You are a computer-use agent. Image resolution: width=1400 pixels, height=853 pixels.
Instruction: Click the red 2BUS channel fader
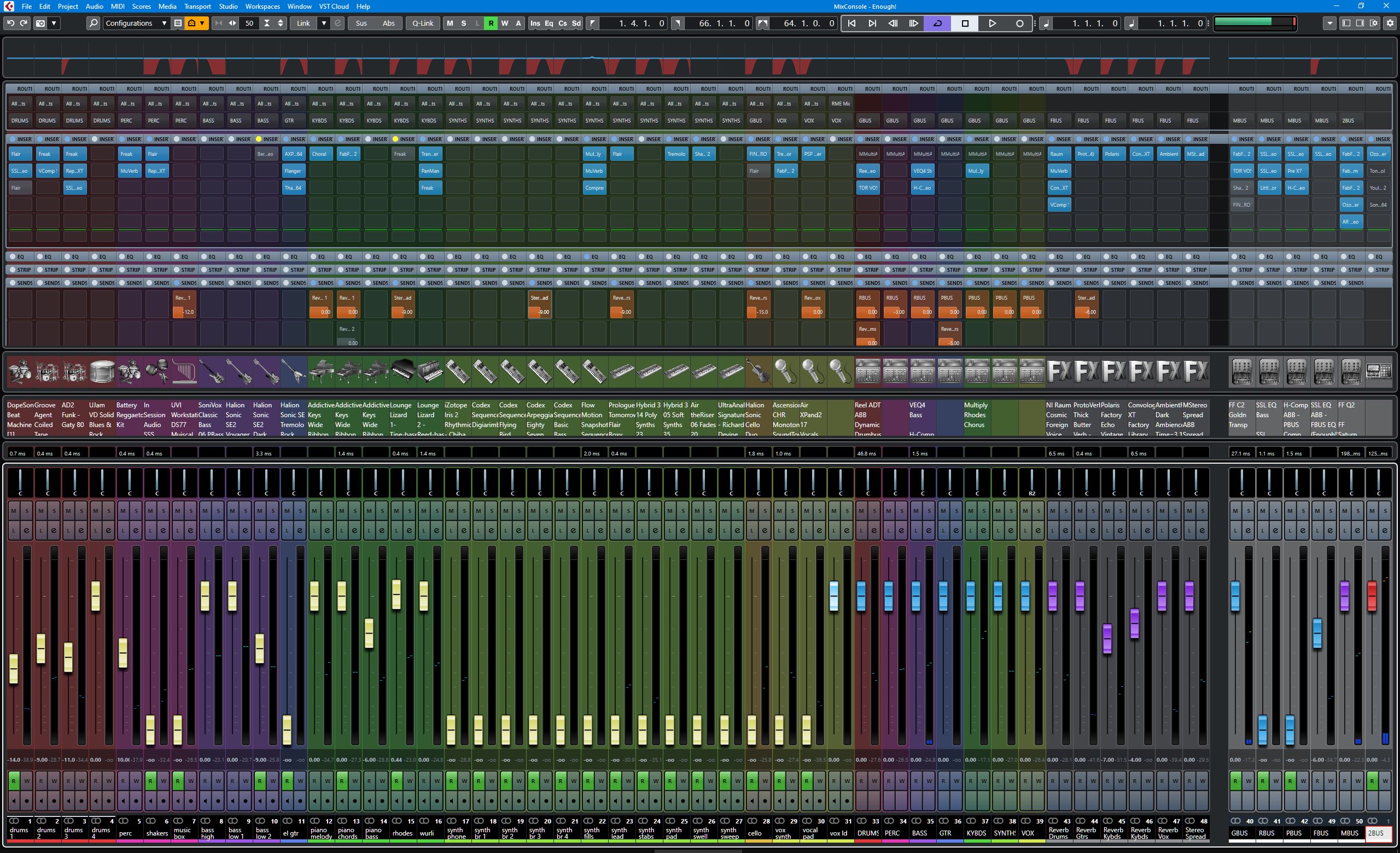[x=1372, y=597]
